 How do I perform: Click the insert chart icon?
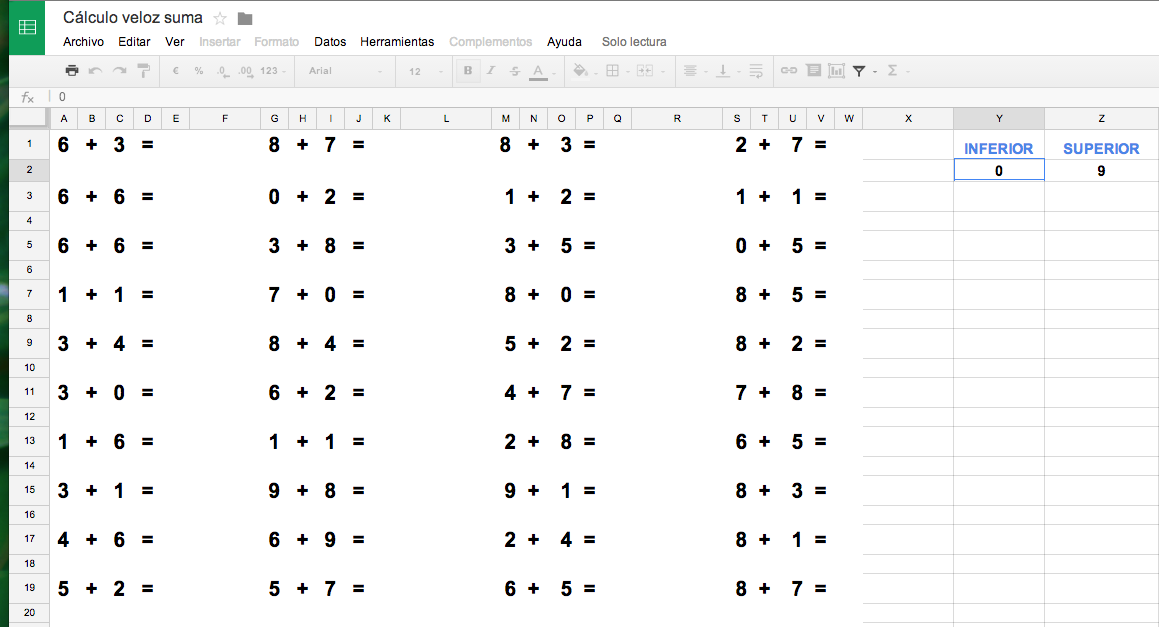click(x=836, y=71)
